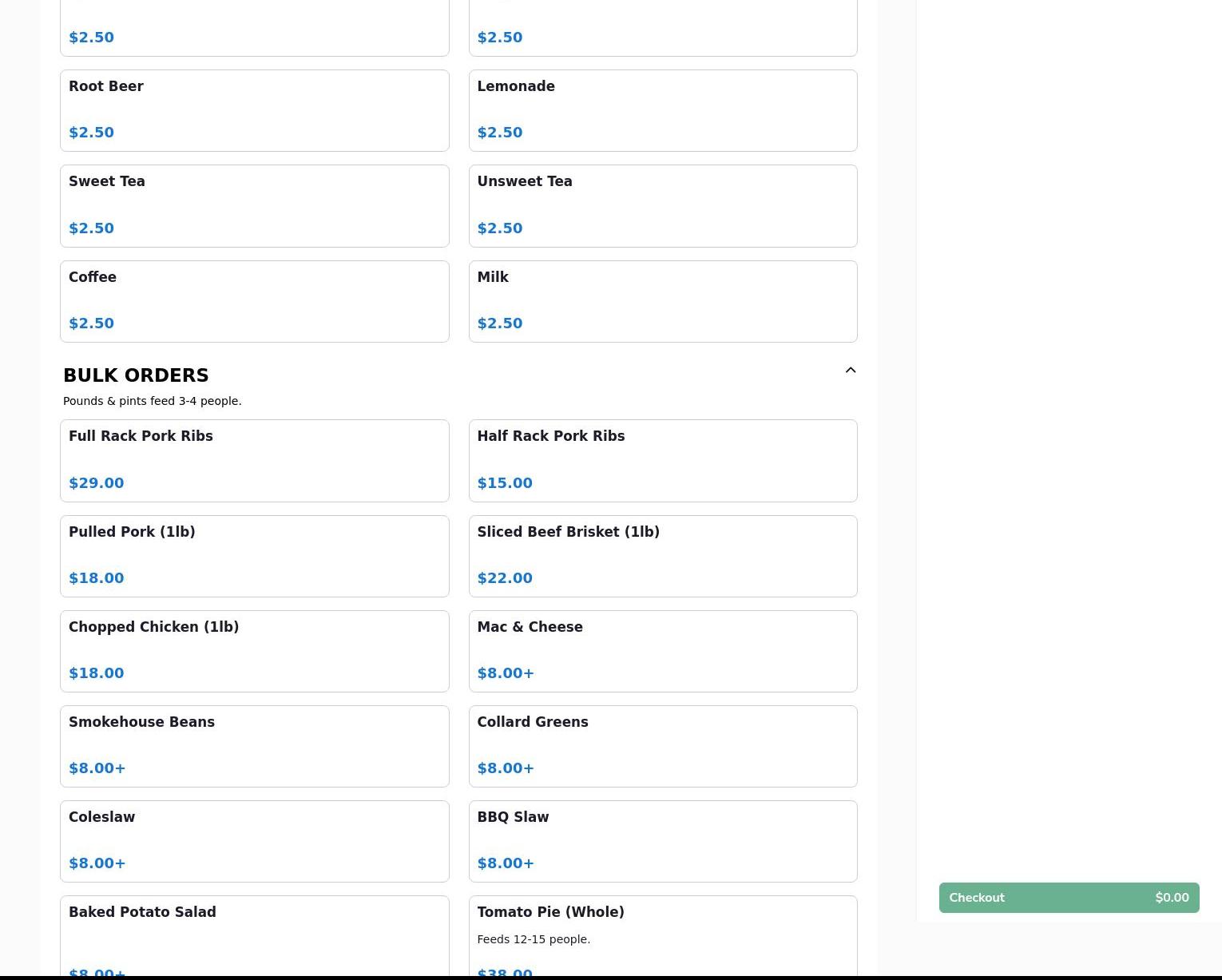The image size is (1222, 980).
Task: Pick the Unsweet Tea item
Action: (662, 205)
